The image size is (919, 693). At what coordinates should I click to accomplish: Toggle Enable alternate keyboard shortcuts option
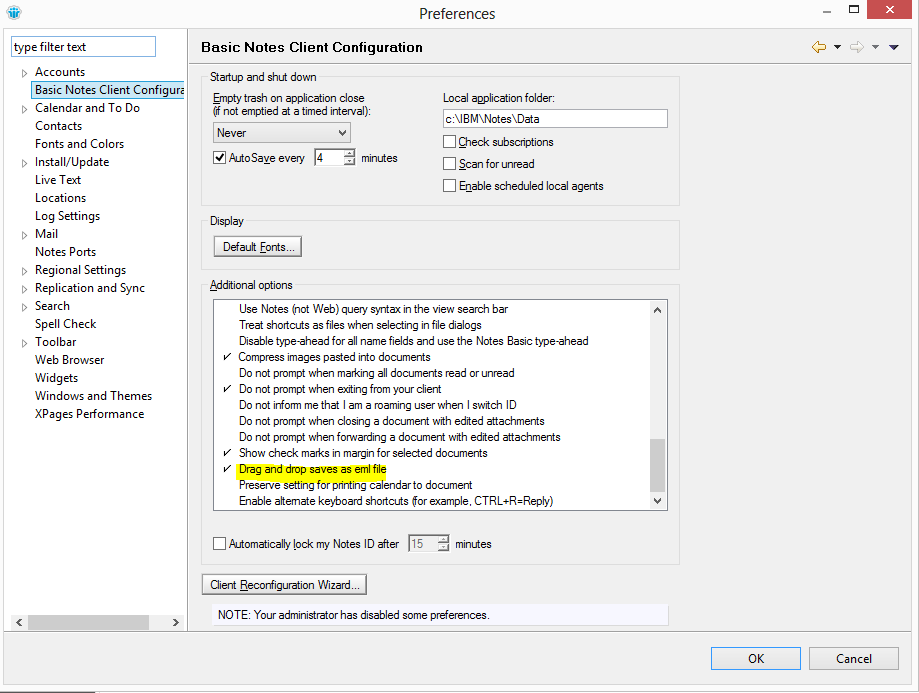[396, 501]
